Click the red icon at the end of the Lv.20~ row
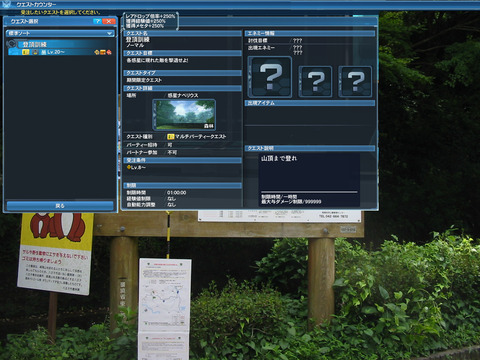Screen dimensions: 480x360 click(x=109, y=52)
